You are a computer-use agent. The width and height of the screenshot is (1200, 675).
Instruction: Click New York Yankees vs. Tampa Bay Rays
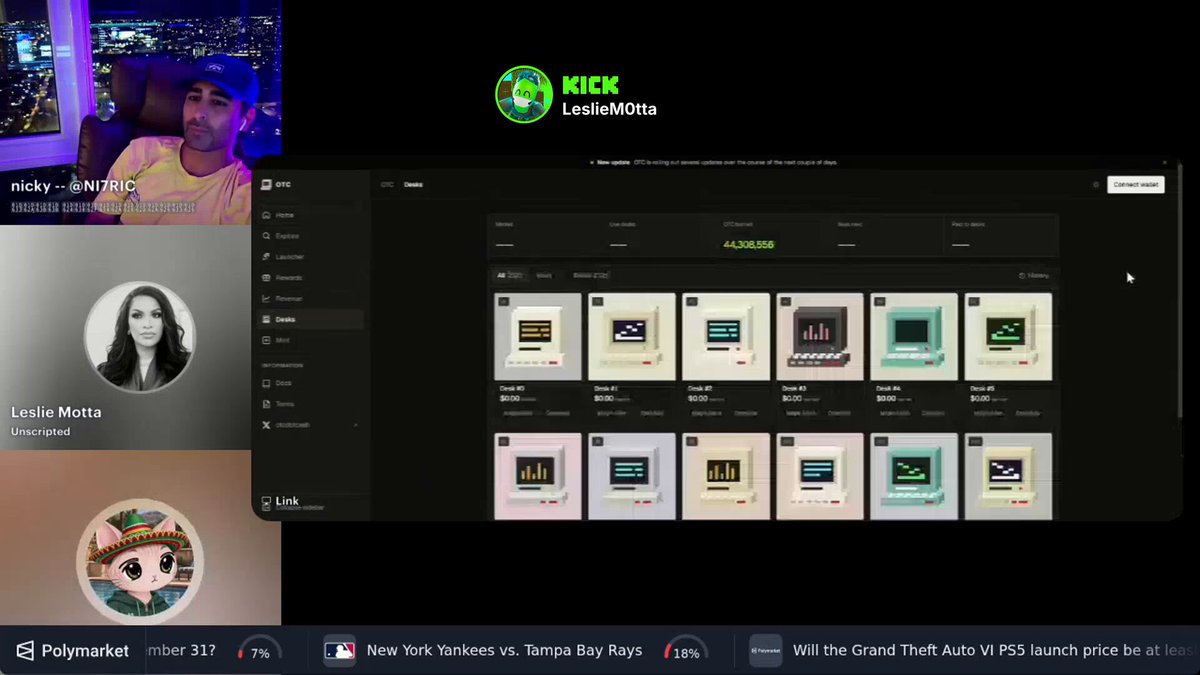point(504,651)
